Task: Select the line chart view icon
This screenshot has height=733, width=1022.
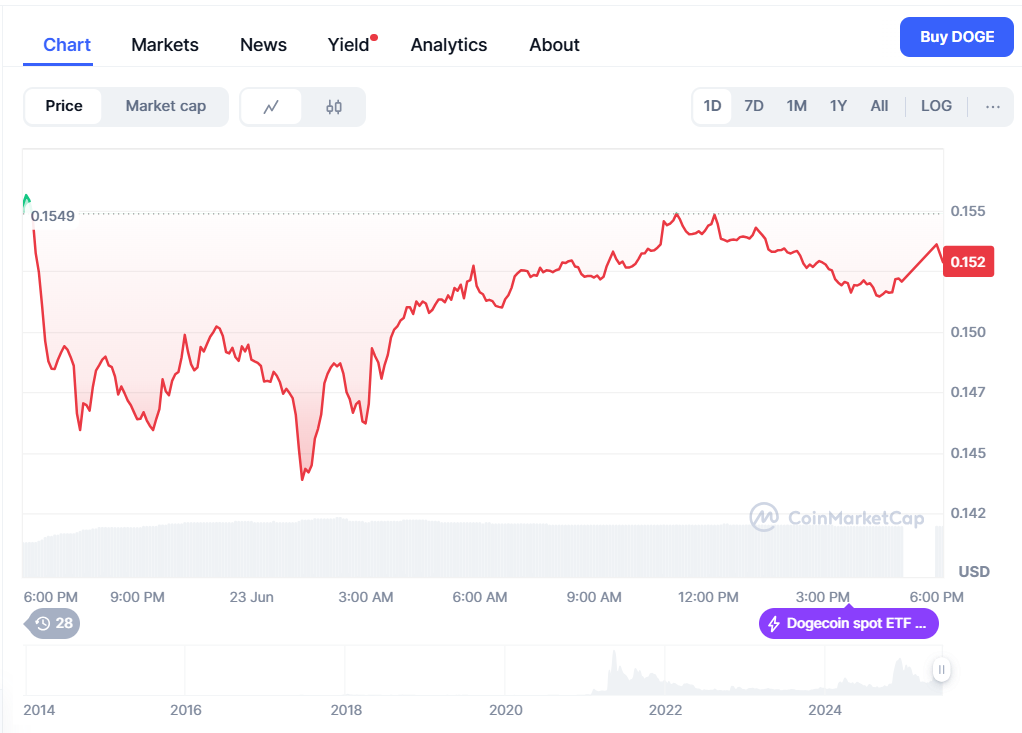Action: [271, 107]
